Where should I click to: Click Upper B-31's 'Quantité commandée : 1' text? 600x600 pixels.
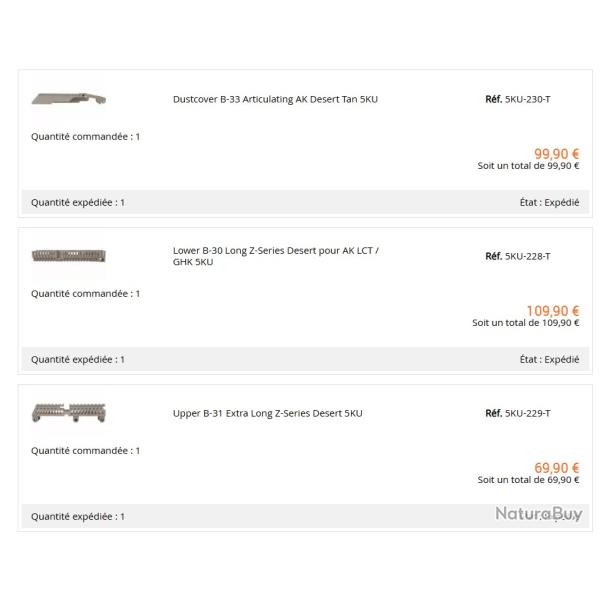tap(85, 450)
